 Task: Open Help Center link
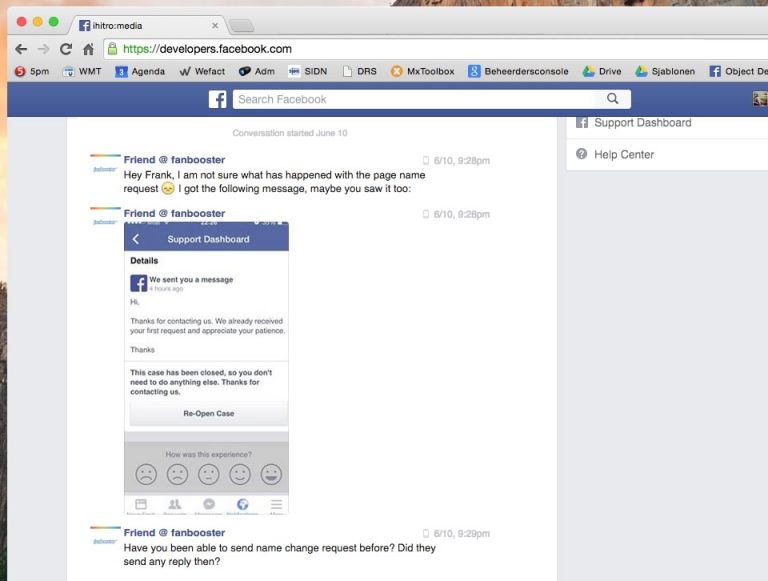tap(623, 154)
